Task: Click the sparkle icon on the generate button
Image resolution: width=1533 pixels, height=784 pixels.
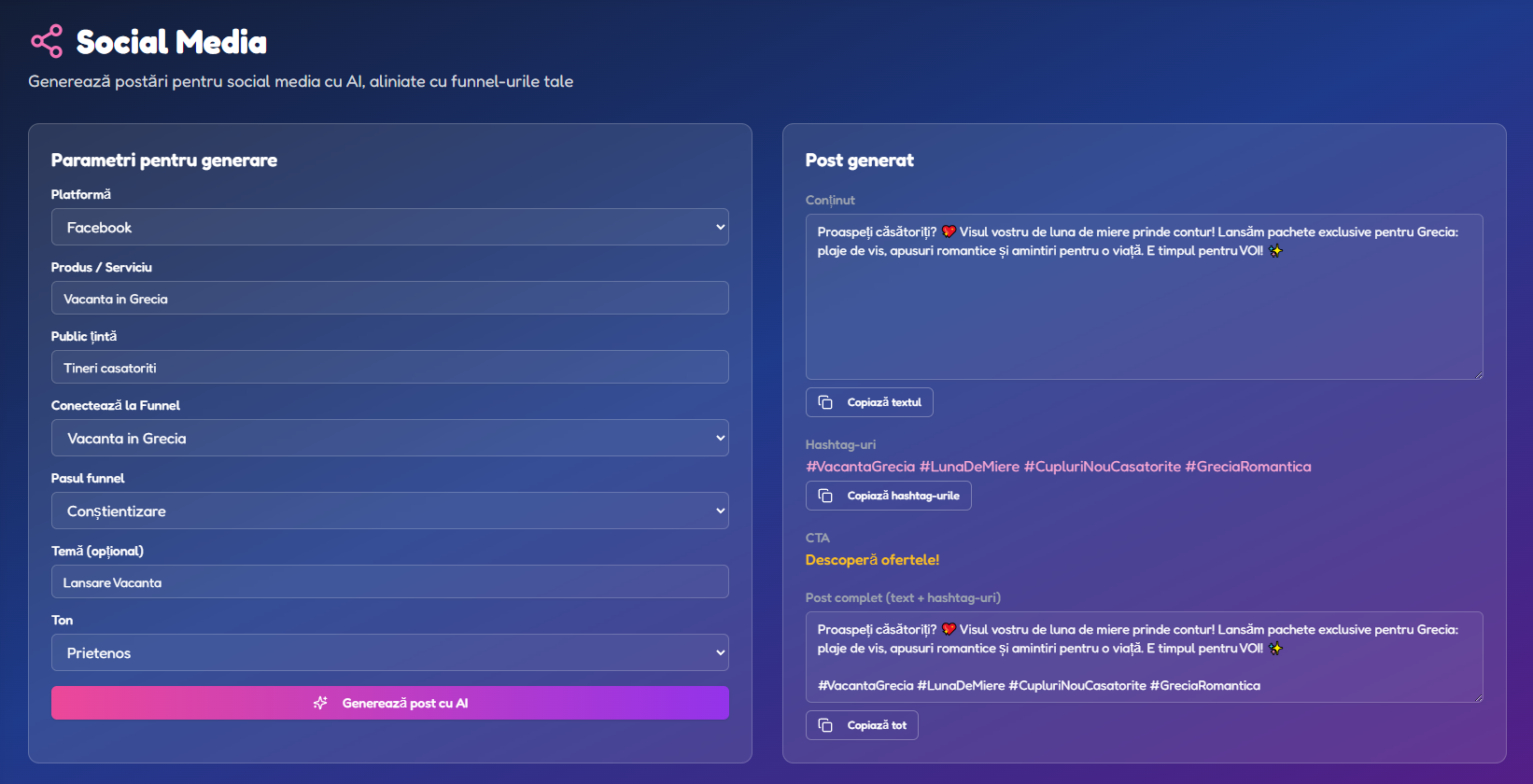Action: pyautogui.click(x=320, y=703)
